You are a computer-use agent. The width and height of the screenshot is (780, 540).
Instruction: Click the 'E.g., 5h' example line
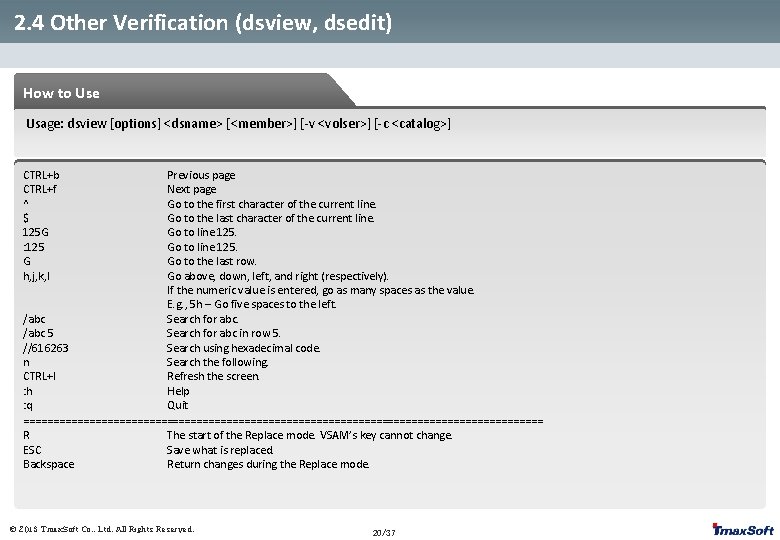coord(252,304)
